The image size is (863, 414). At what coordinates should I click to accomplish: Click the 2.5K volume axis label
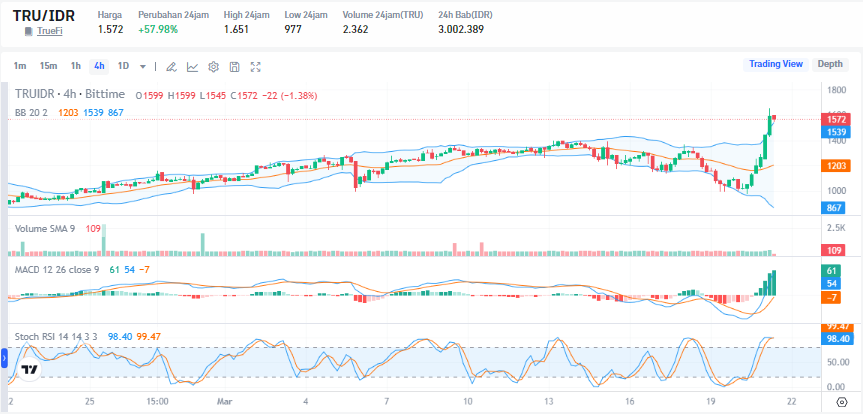[836, 227]
